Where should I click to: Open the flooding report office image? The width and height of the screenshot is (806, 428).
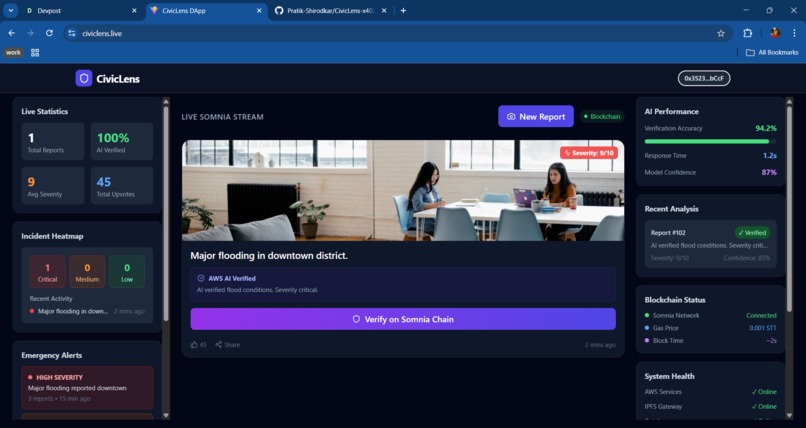(x=403, y=190)
